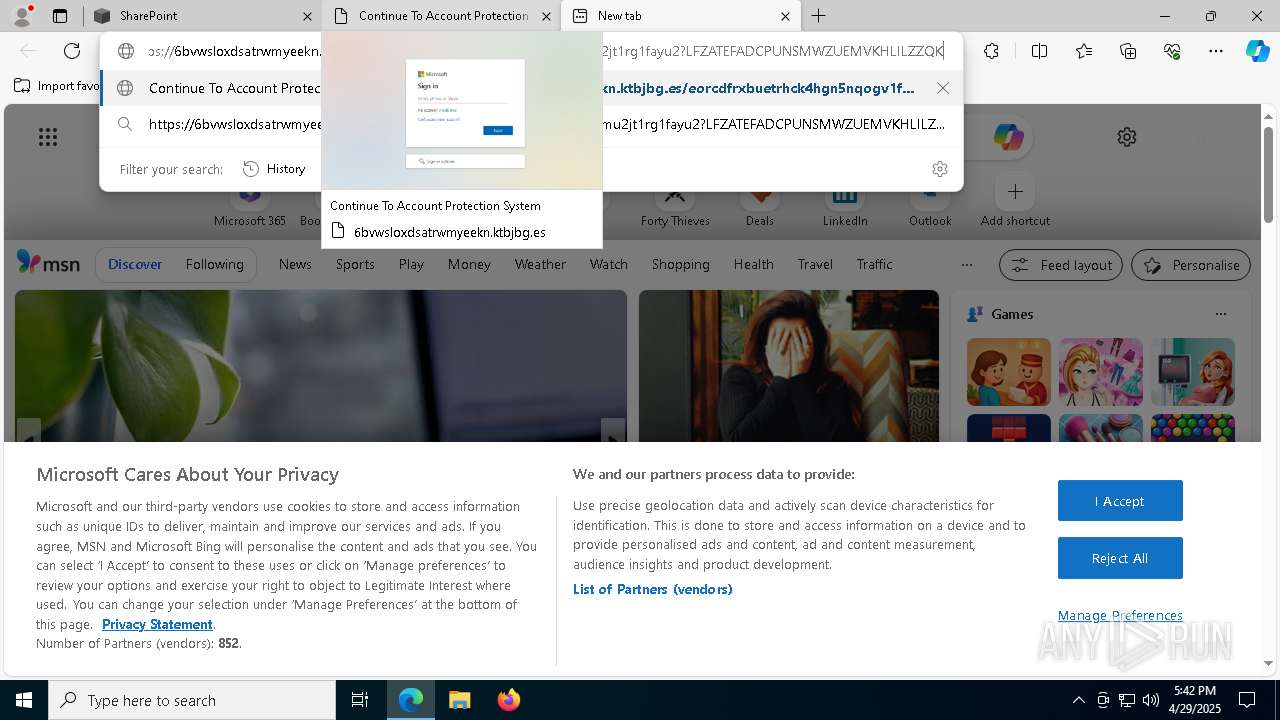Open page settings gear on new tab
The width and height of the screenshot is (1280, 720).
tap(1127, 137)
